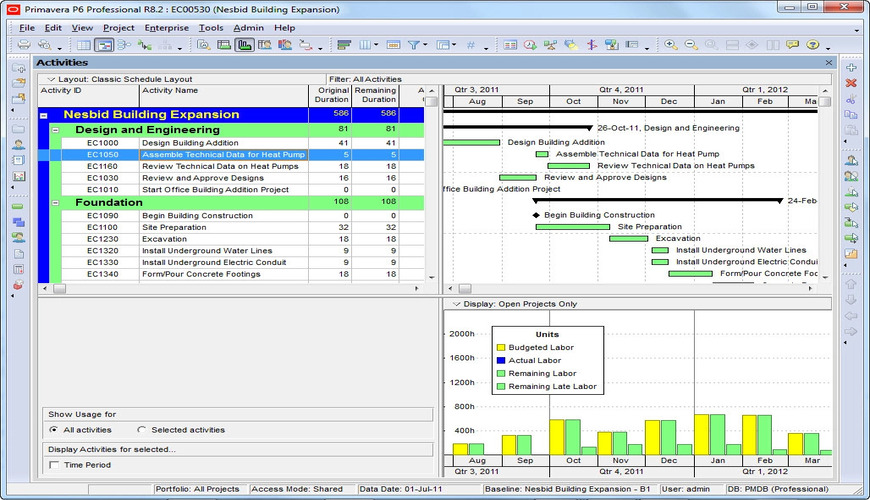Open the Tools menu
Screen dimensions: 870x500
coord(211,28)
